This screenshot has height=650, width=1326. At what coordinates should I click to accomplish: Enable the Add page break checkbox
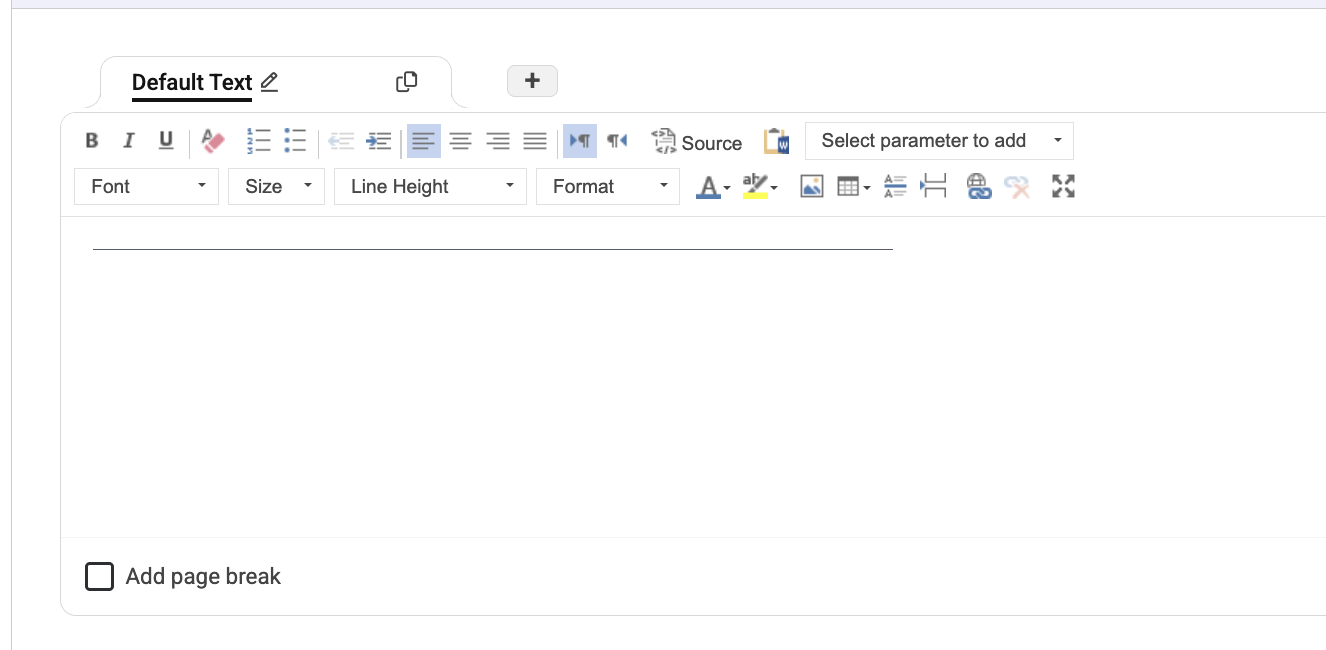[x=99, y=576]
